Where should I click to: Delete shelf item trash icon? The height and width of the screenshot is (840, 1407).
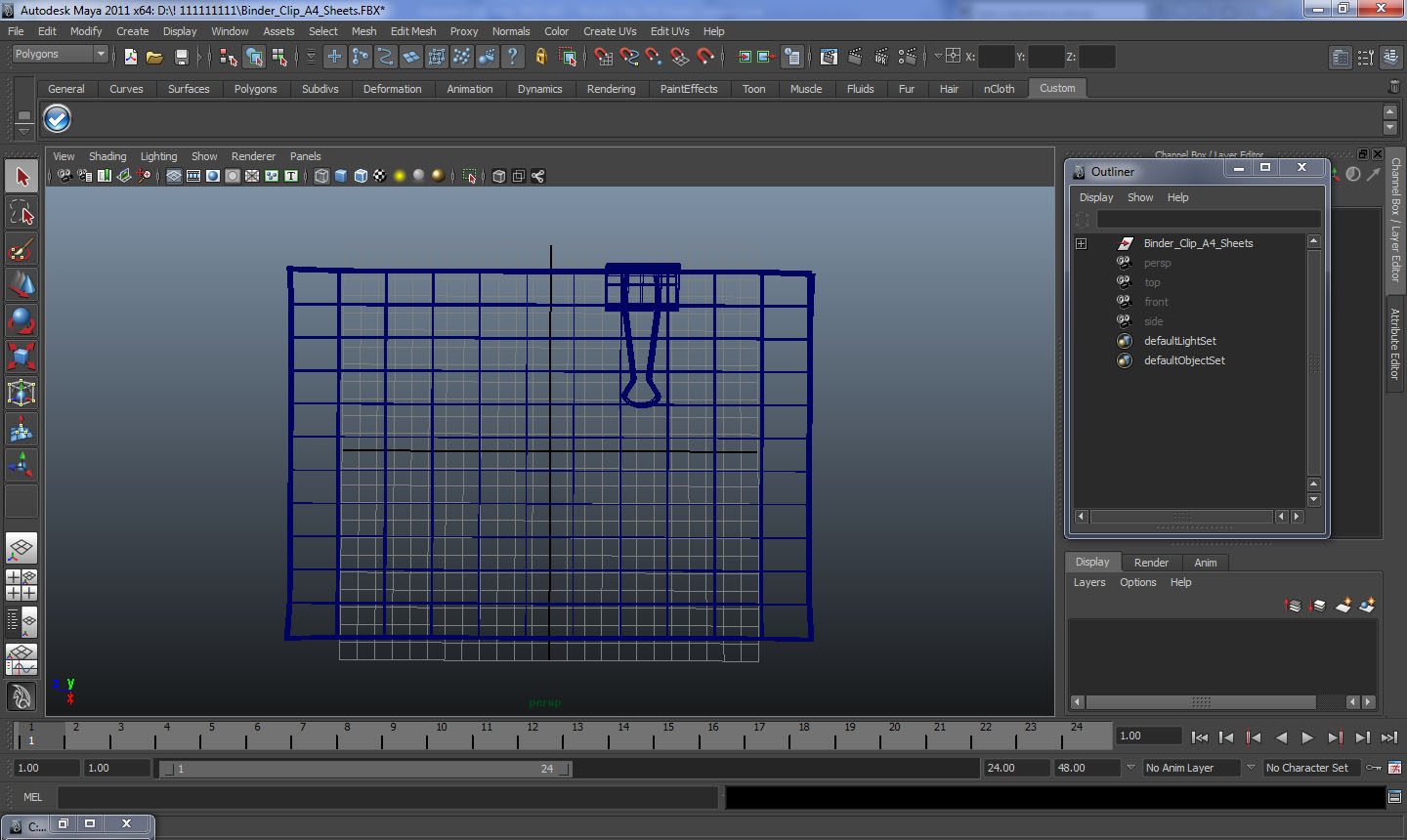(x=1393, y=88)
